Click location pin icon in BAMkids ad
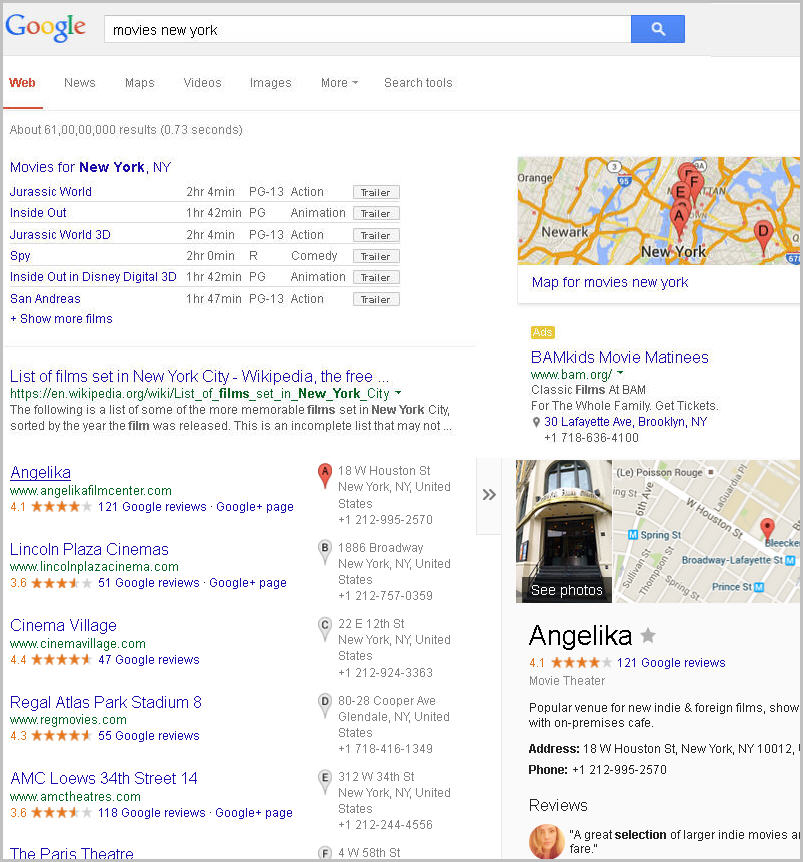 (536, 422)
